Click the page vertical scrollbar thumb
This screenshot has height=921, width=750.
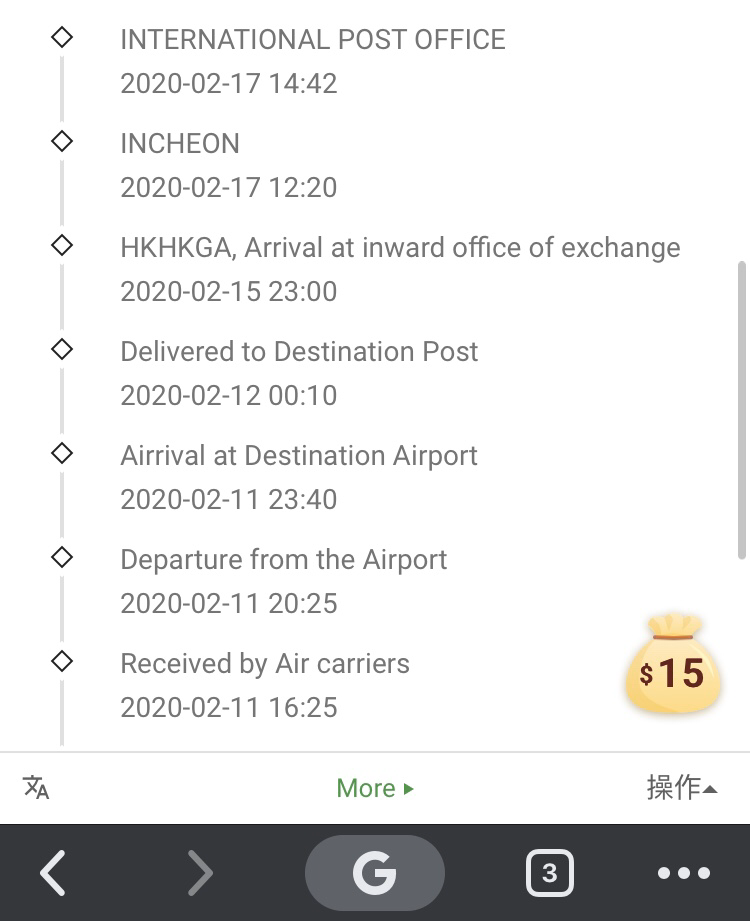coord(742,410)
